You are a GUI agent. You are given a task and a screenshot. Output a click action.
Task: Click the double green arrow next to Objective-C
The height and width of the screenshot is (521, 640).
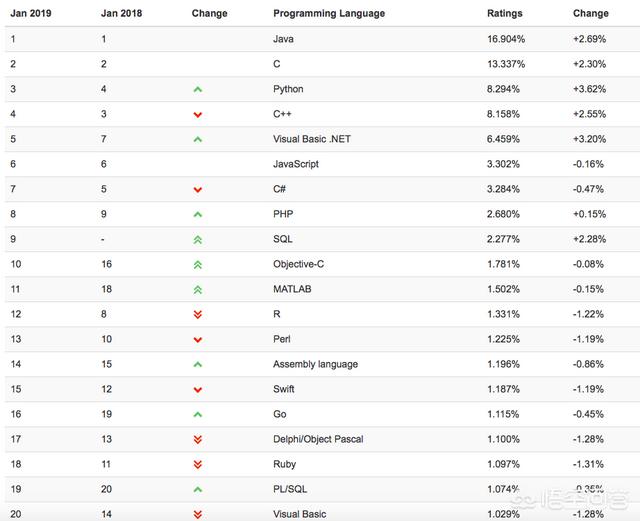click(x=198, y=265)
